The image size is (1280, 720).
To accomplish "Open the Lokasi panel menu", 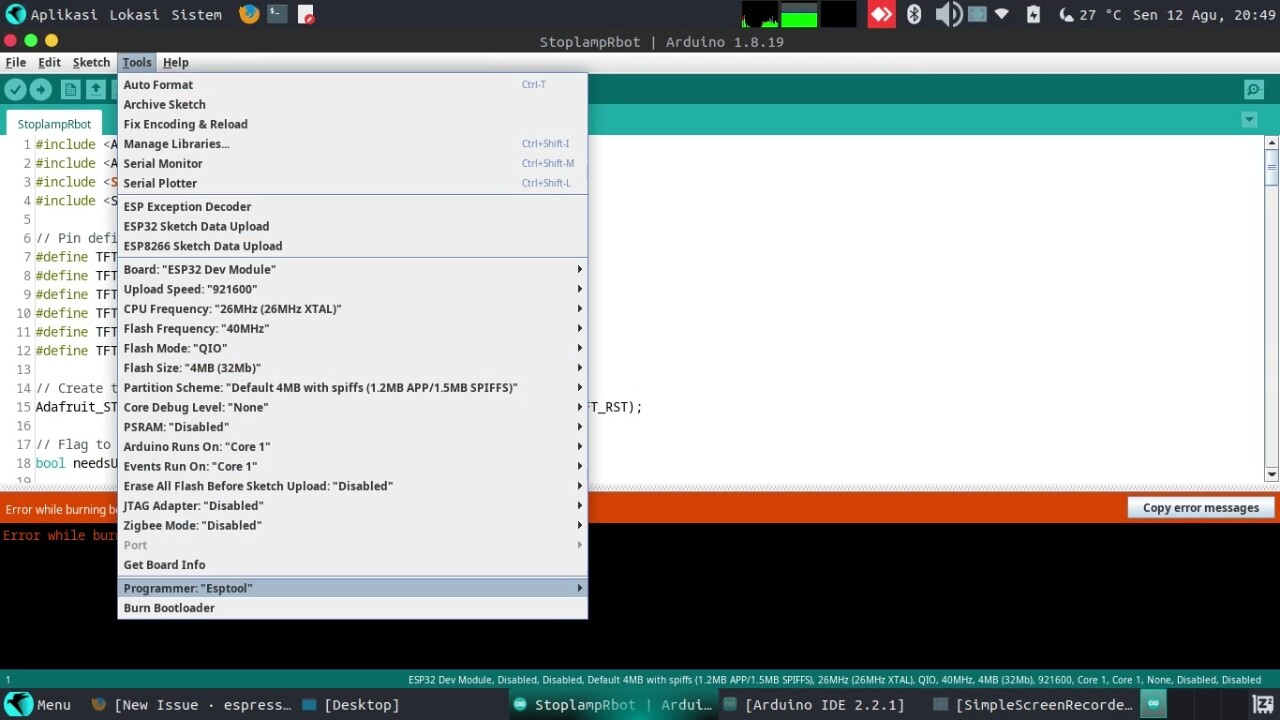I will (x=133, y=15).
